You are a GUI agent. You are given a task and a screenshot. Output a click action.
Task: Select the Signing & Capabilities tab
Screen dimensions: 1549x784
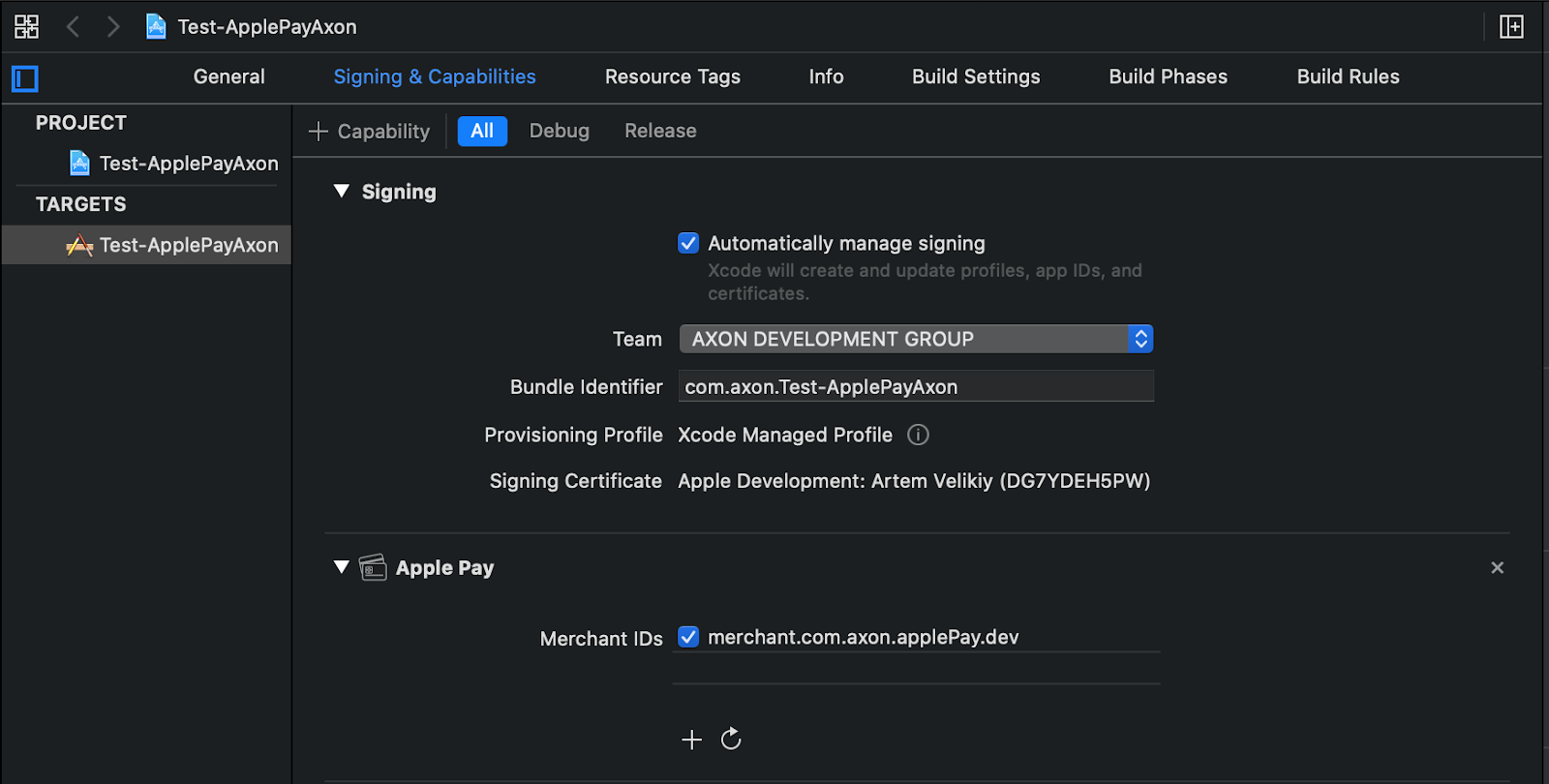click(435, 76)
